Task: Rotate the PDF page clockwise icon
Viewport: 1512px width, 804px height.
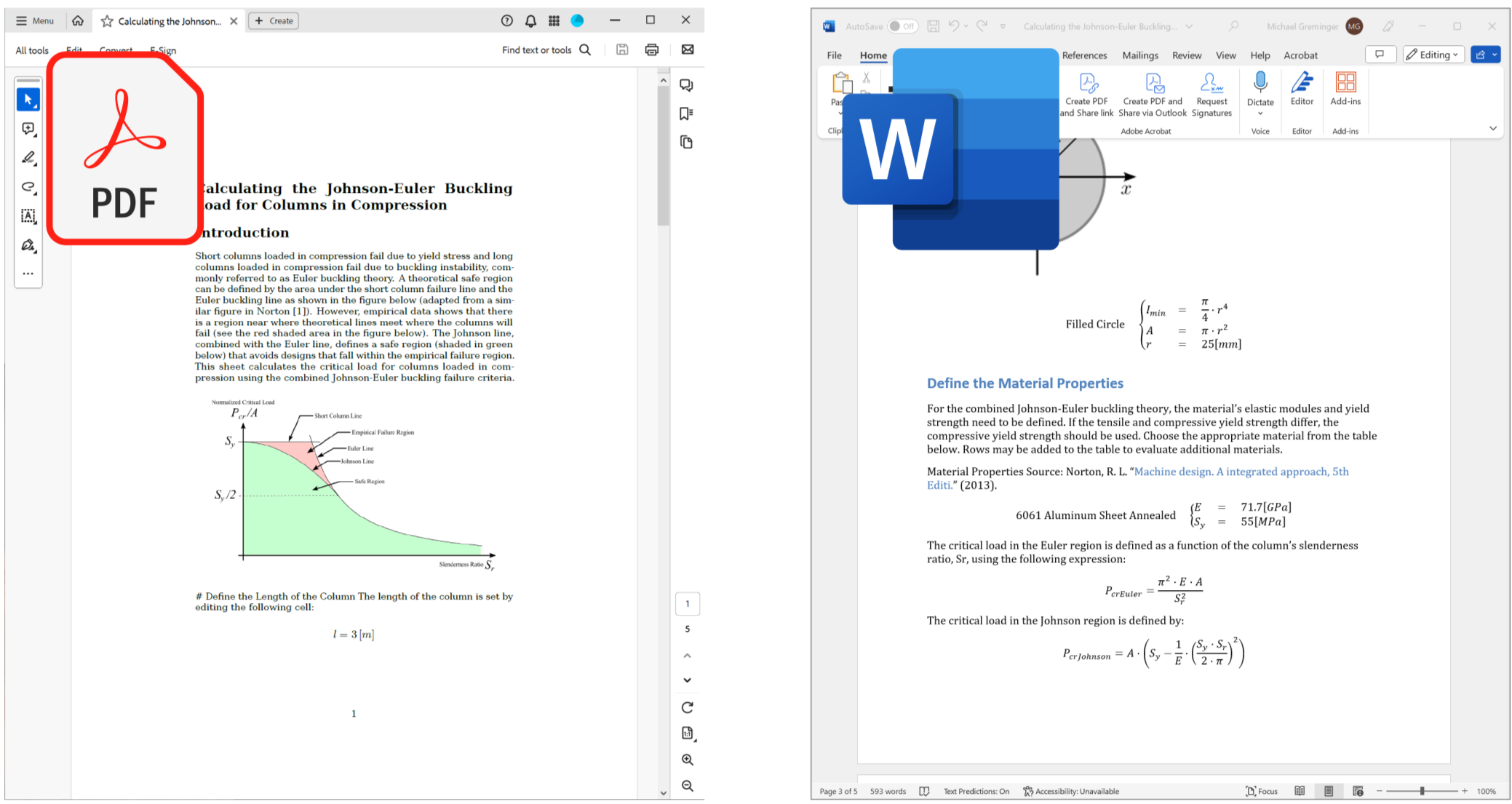Action: tap(687, 707)
